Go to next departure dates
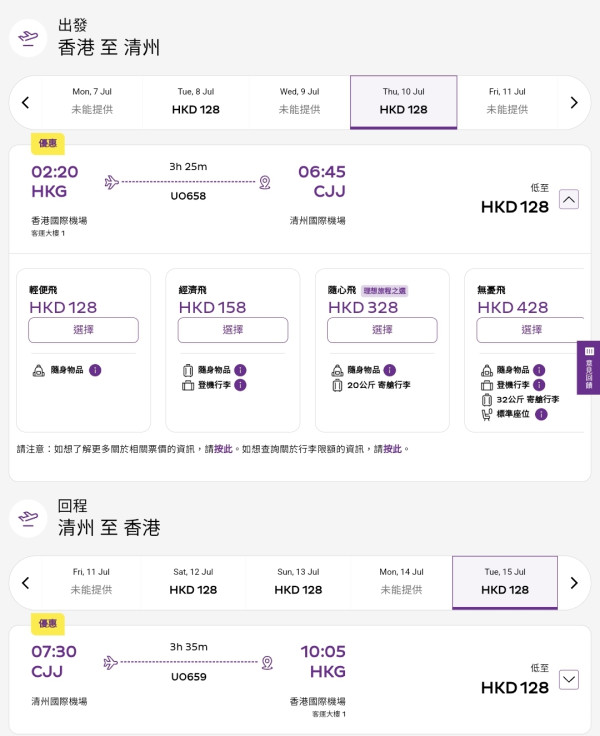600x736 pixels. tap(574, 102)
